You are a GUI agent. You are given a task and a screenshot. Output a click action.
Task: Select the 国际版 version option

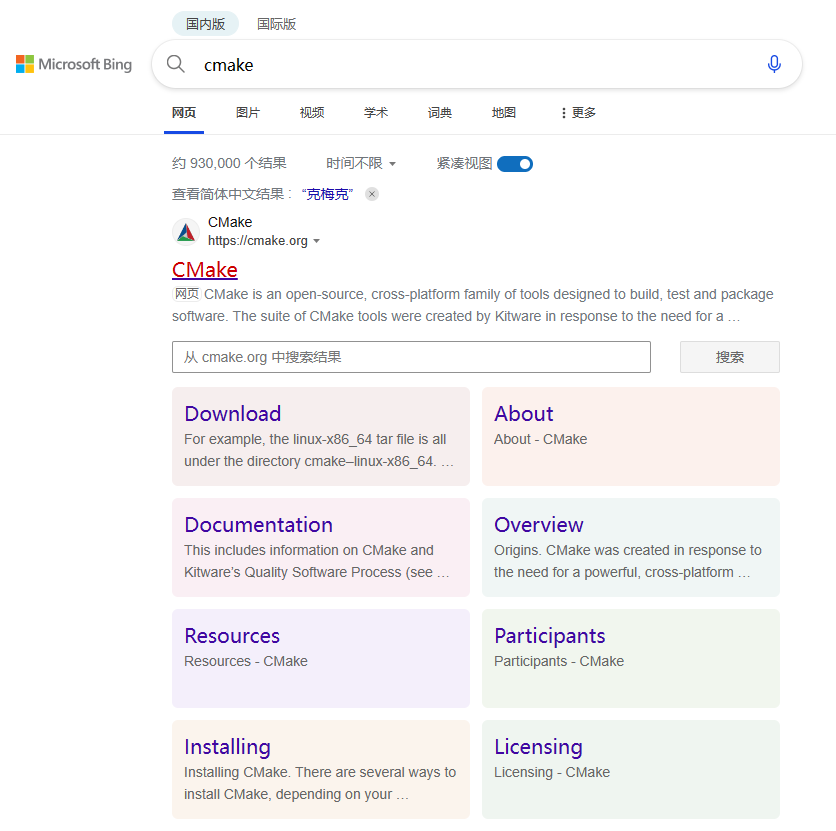coord(276,23)
